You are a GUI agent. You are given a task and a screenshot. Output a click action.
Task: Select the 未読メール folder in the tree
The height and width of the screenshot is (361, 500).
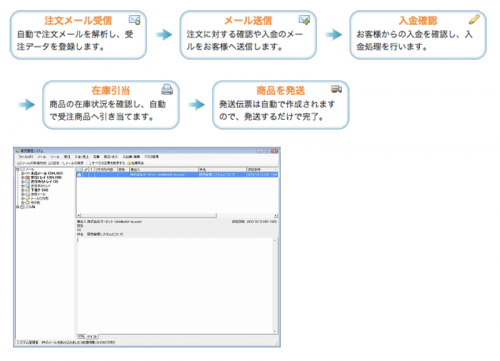click(x=47, y=173)
